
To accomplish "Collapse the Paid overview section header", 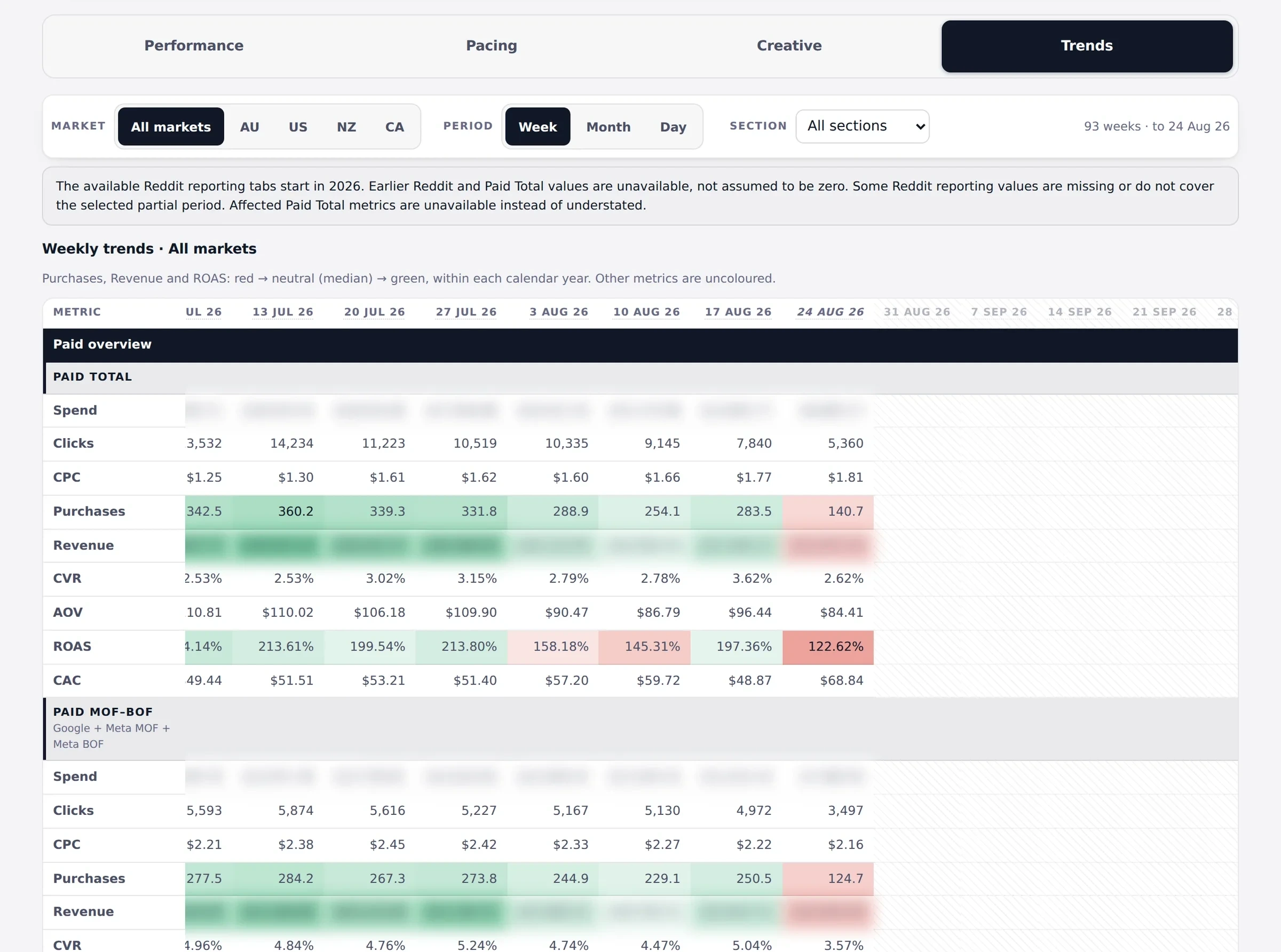I will click(640, 345).
